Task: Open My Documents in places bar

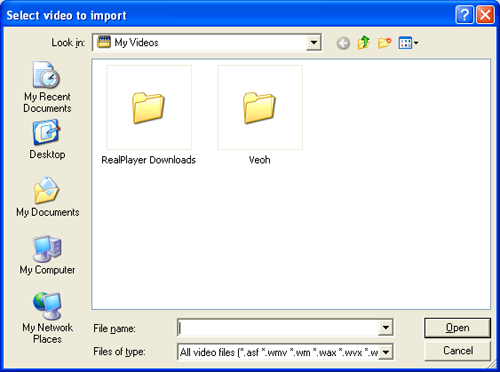Action: pyautogui.click(x=47, y=197)
